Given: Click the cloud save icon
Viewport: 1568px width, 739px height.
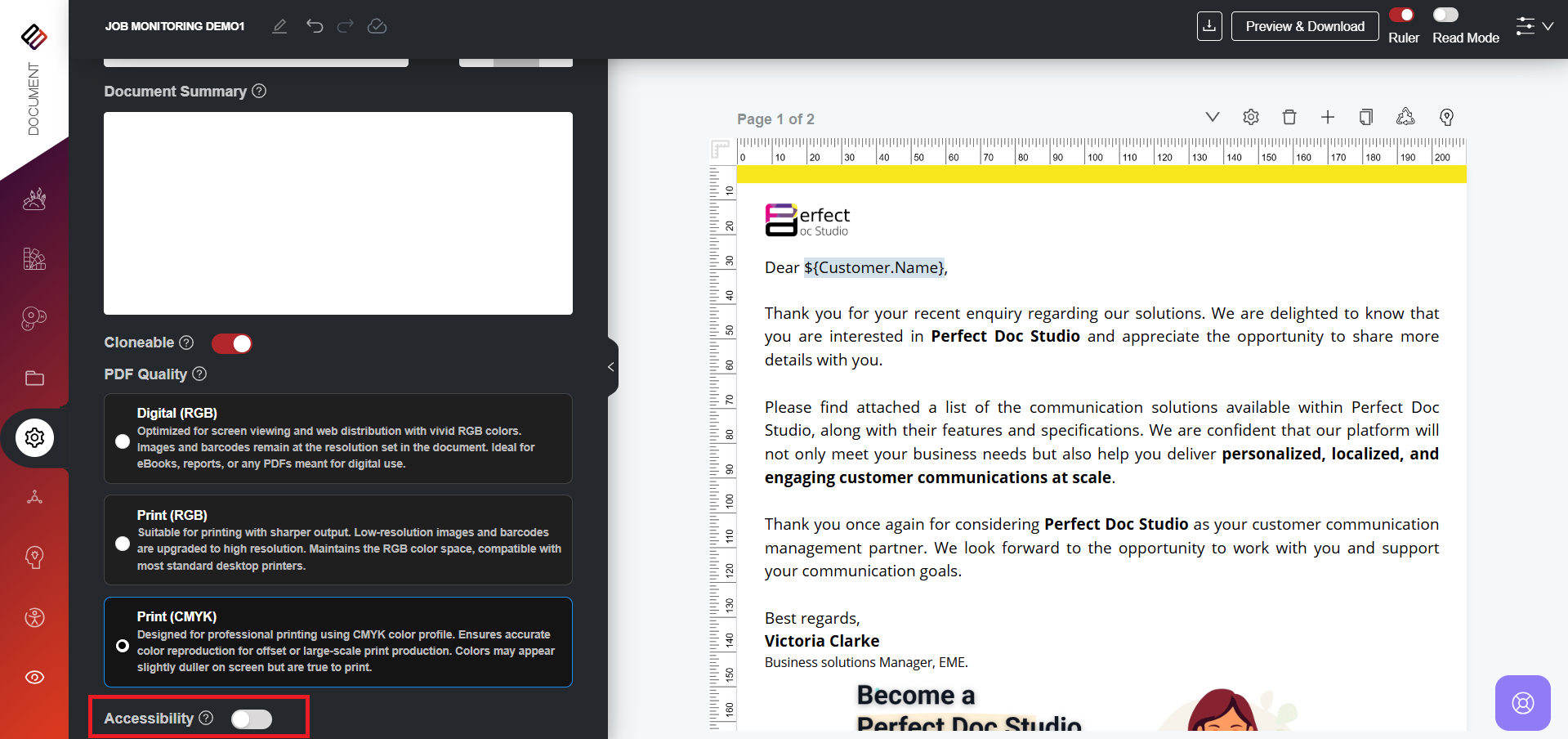Looking at the screenshot, I should (x=377, y=26).
